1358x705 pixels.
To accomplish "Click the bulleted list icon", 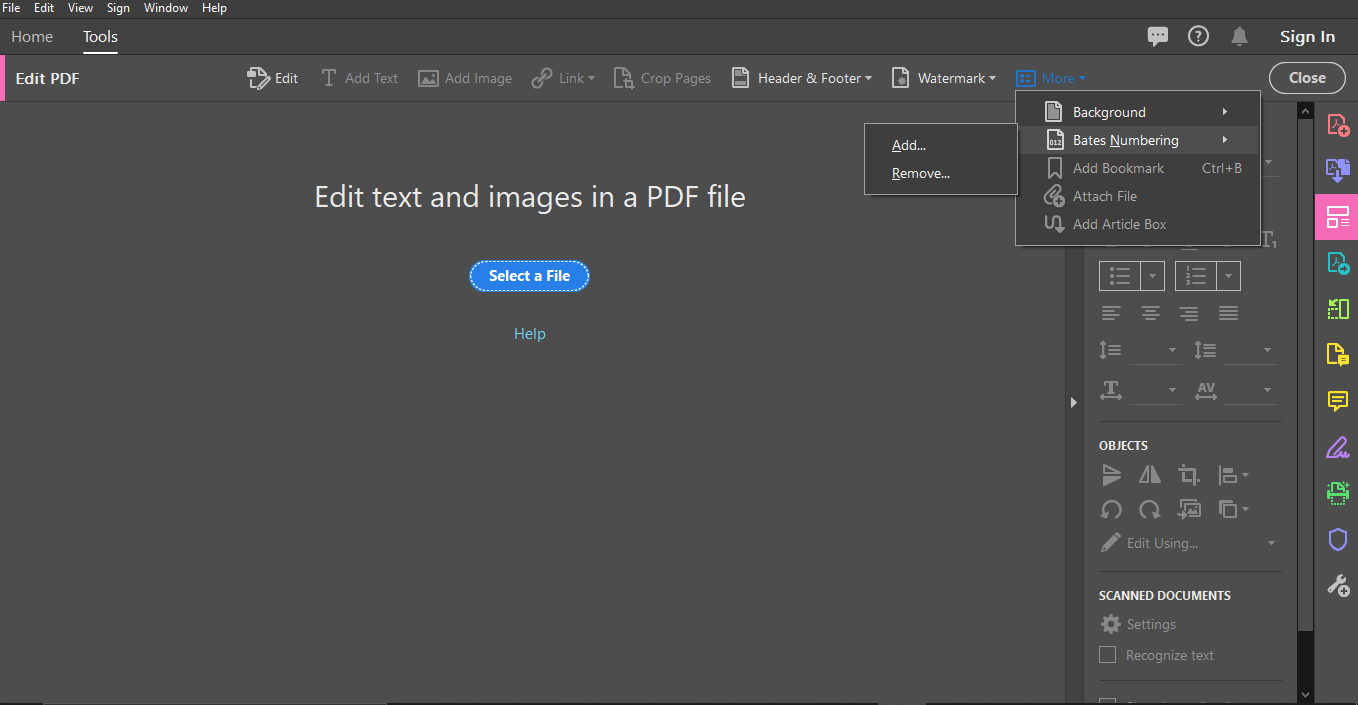I will pos(1120,276).
